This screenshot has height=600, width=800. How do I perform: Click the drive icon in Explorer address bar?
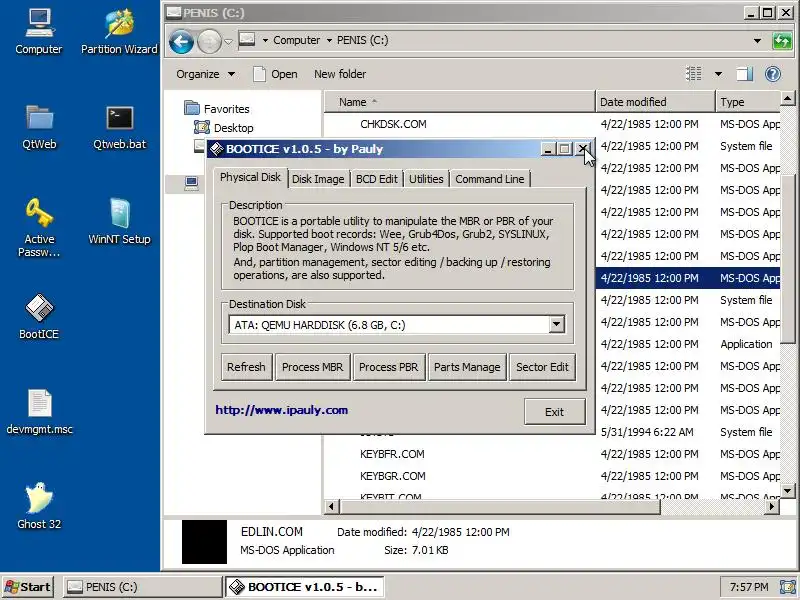[247, 39]
